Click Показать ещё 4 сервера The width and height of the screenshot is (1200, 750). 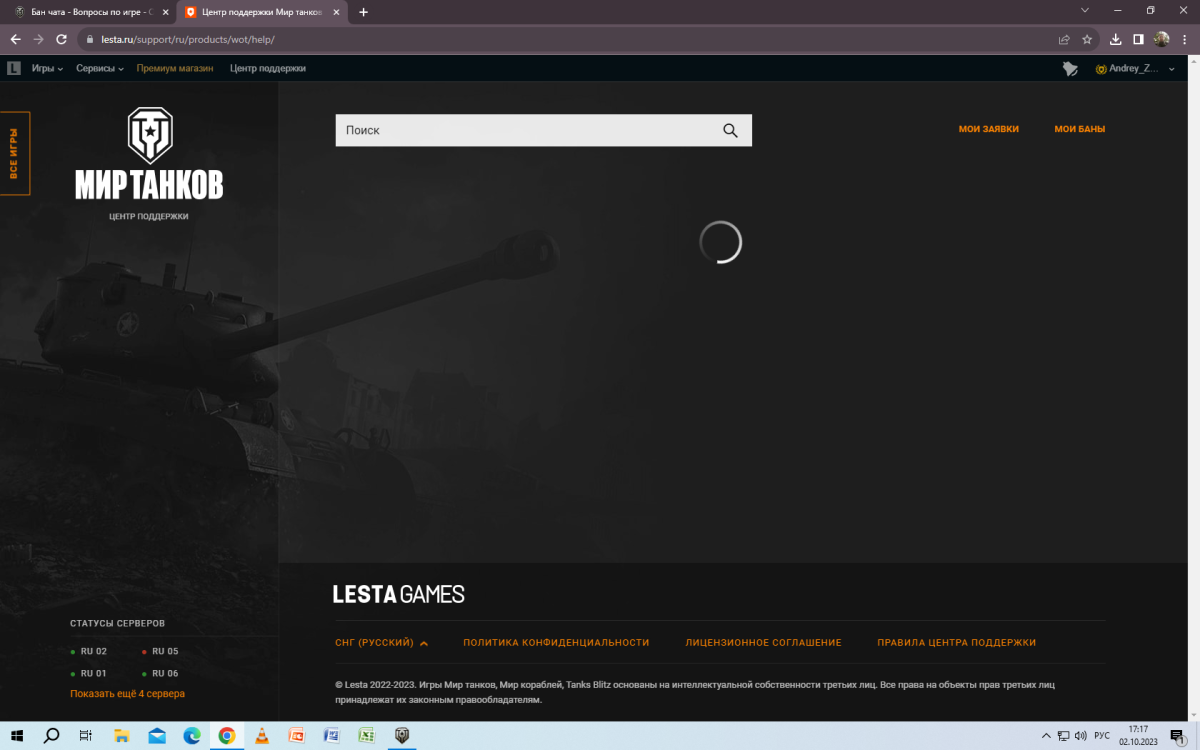pos(128,694)
